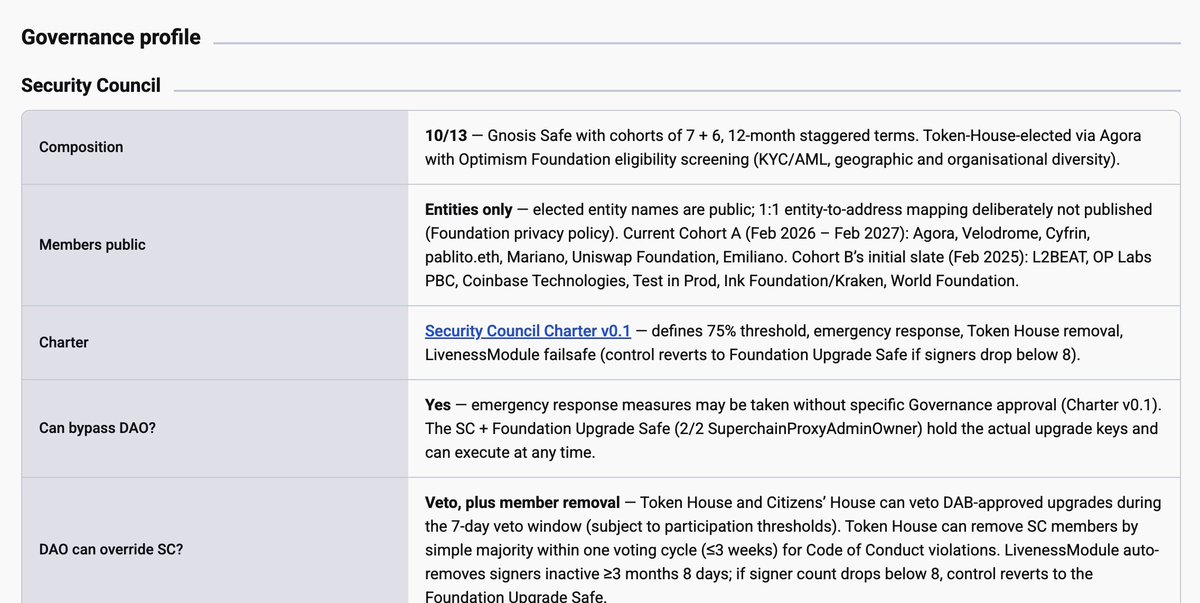The image size is (1200, 603).
Task: Click the "Governance profile" heading
Action: click(111, 38)
